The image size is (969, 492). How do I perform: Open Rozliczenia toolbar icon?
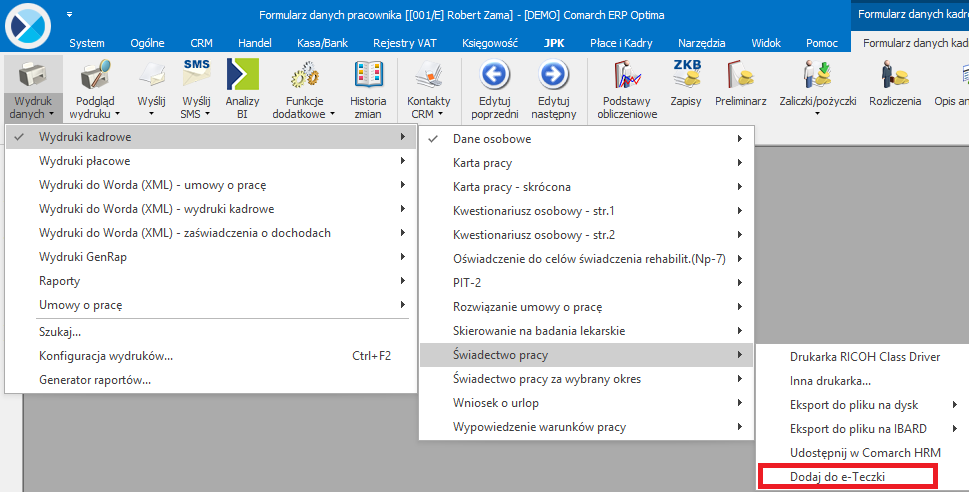(x=894, y=77)
